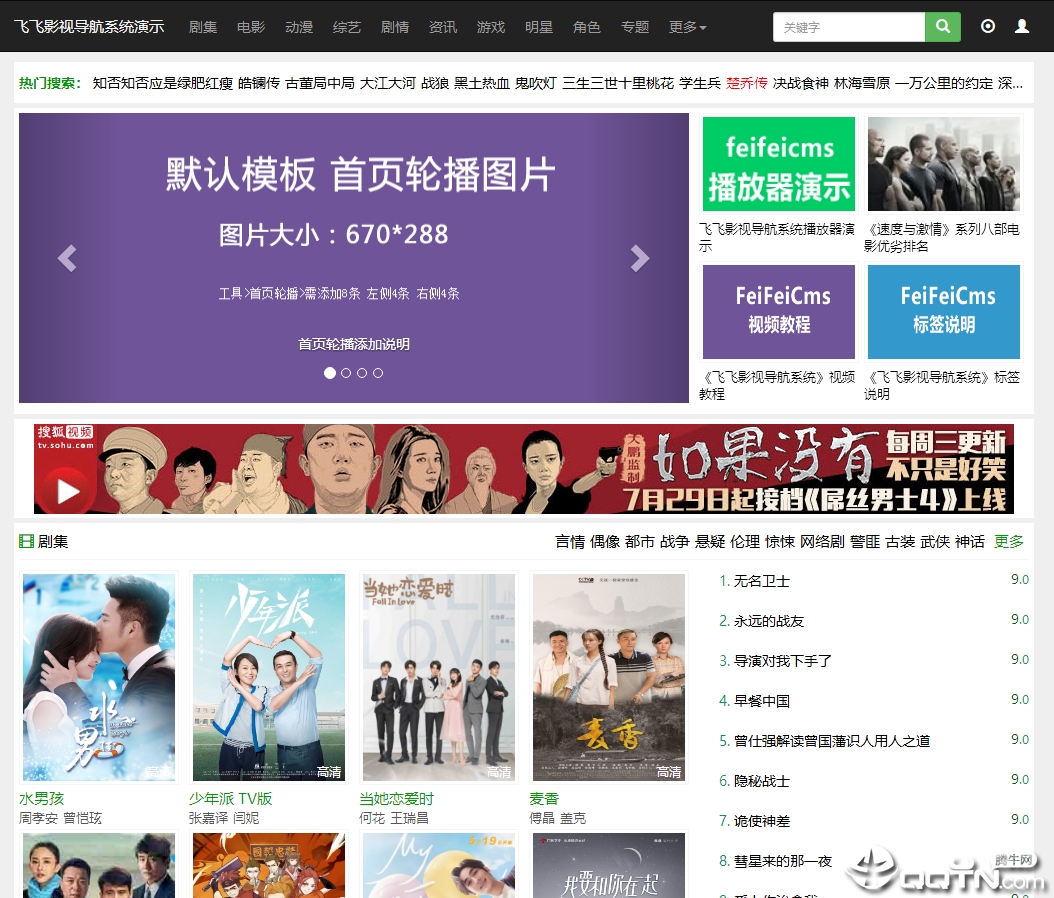
Task: Open ranked item 永远的战友
Action: [x=769, y=621]
